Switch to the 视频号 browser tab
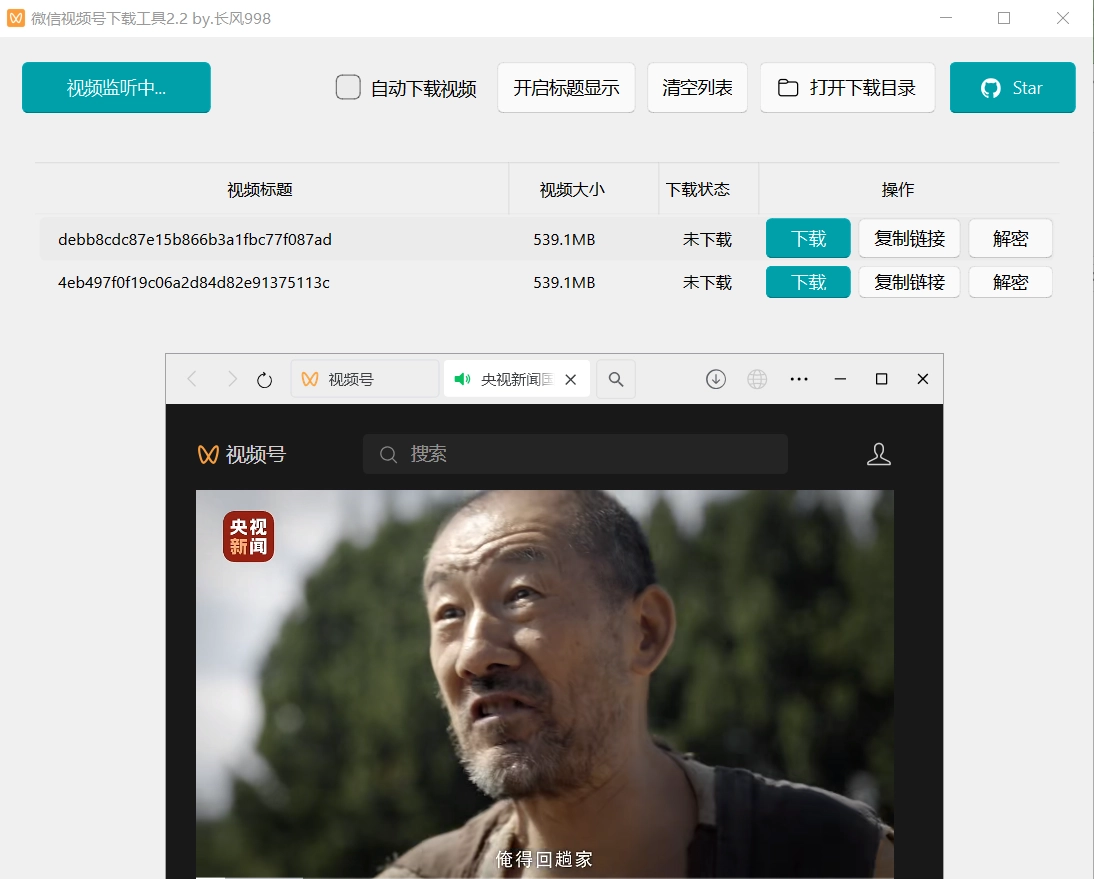 (364, 379)
